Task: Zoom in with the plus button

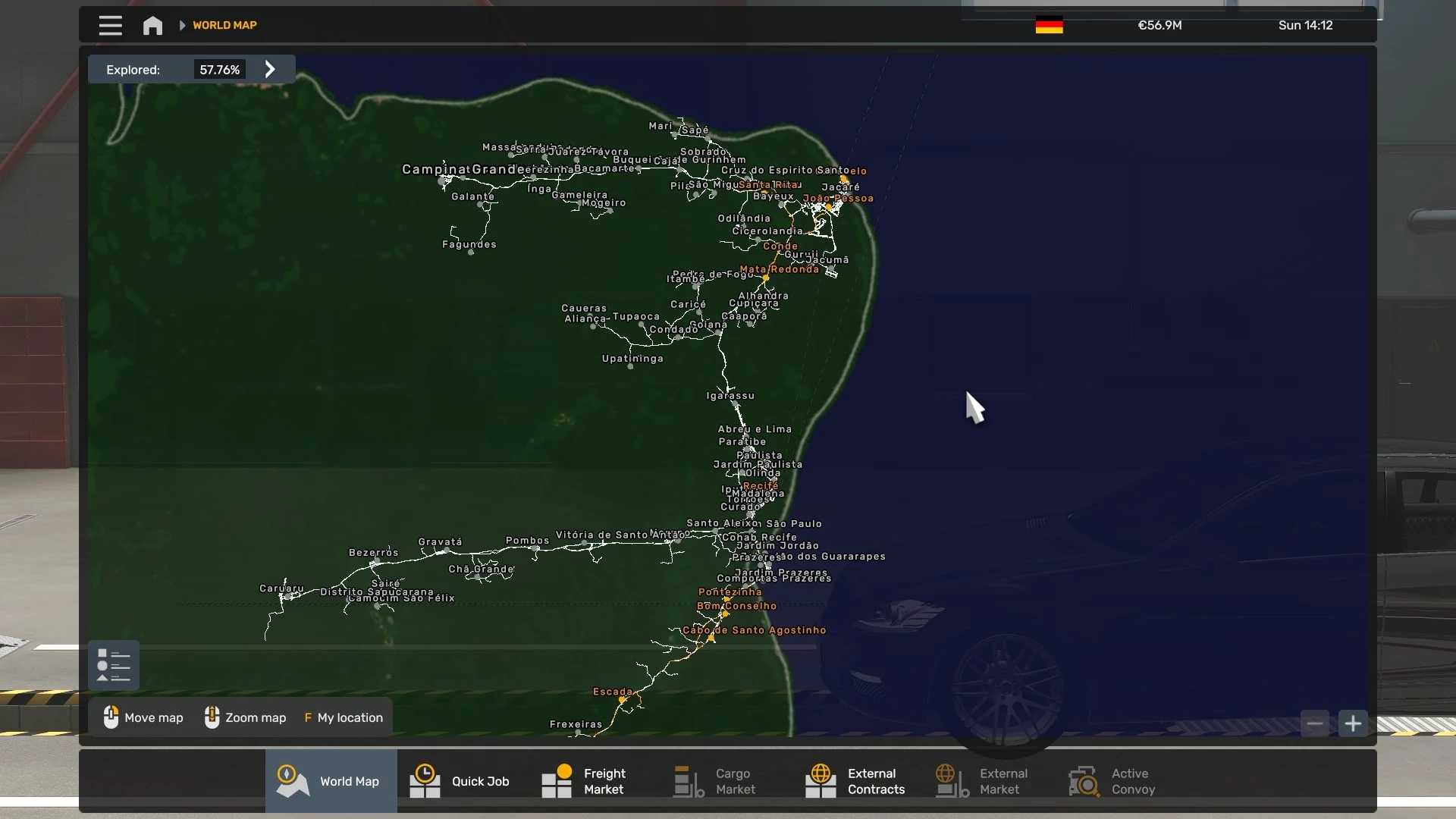Action: [x=1353, y=723]
